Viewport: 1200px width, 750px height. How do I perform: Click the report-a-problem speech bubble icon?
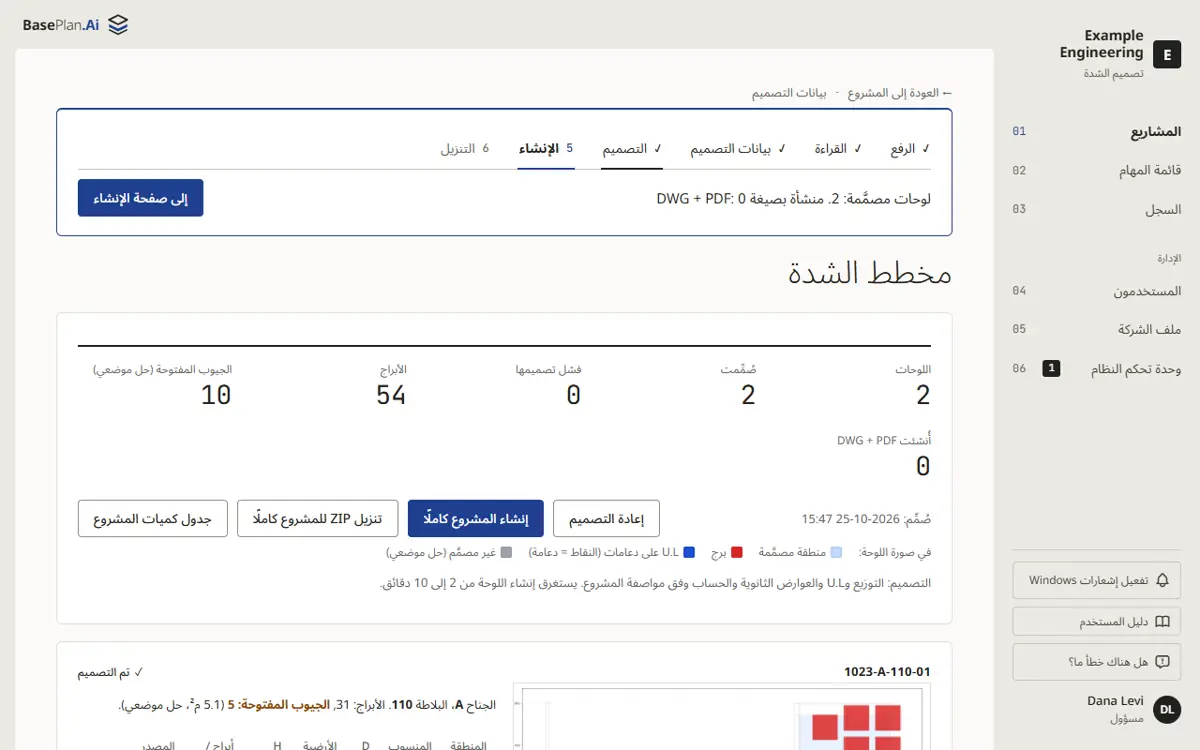tap(1162, 662)
